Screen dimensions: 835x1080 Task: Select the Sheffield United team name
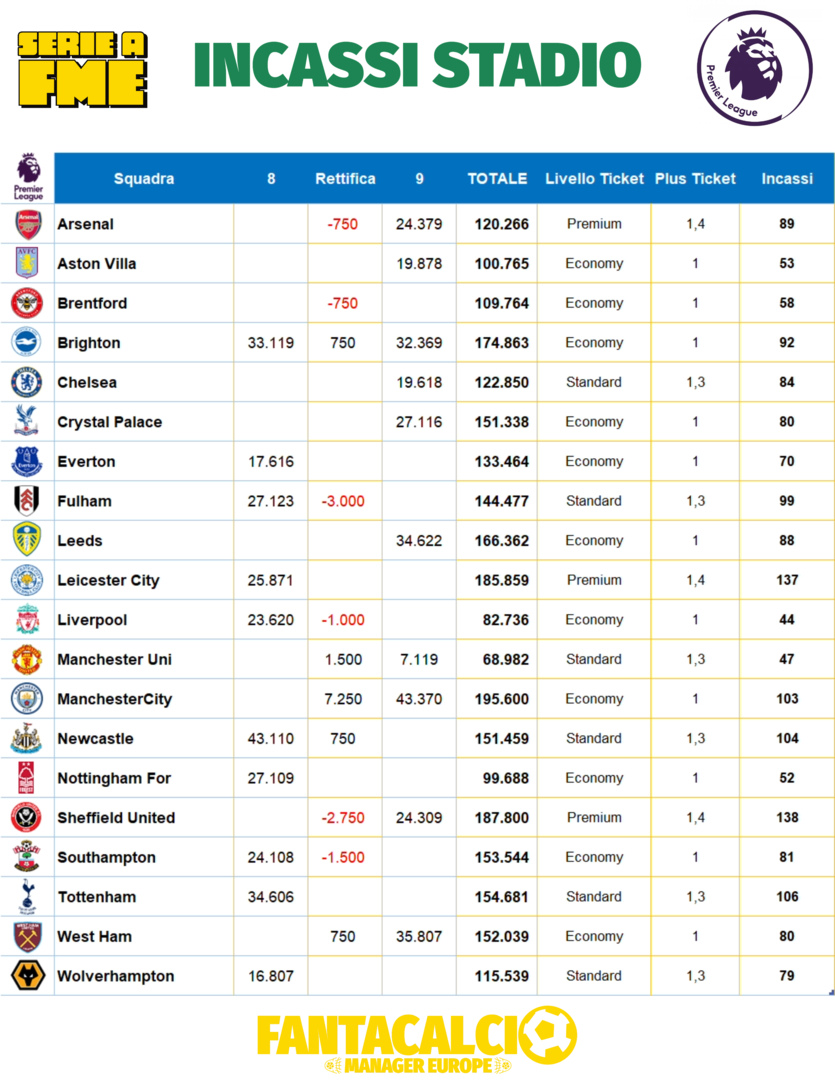pos(116,818)
